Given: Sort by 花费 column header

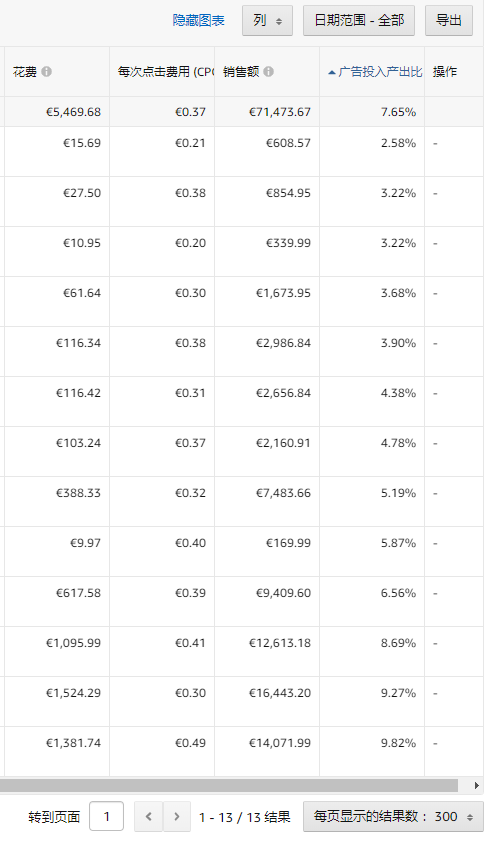Looking at the screenshot, I should click(x=25, y=72).
